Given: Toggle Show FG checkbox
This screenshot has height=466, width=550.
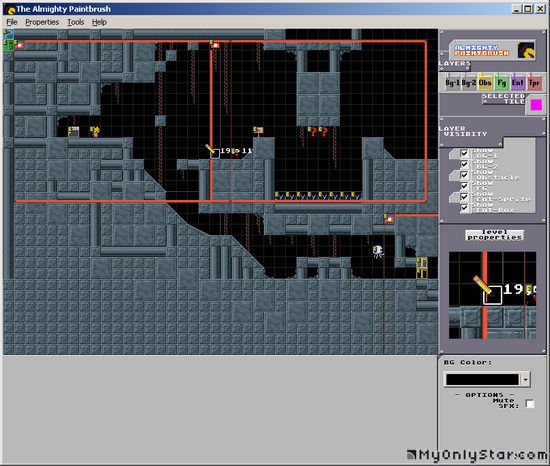Looking at the screenshot, I should [x=464, y=186].
